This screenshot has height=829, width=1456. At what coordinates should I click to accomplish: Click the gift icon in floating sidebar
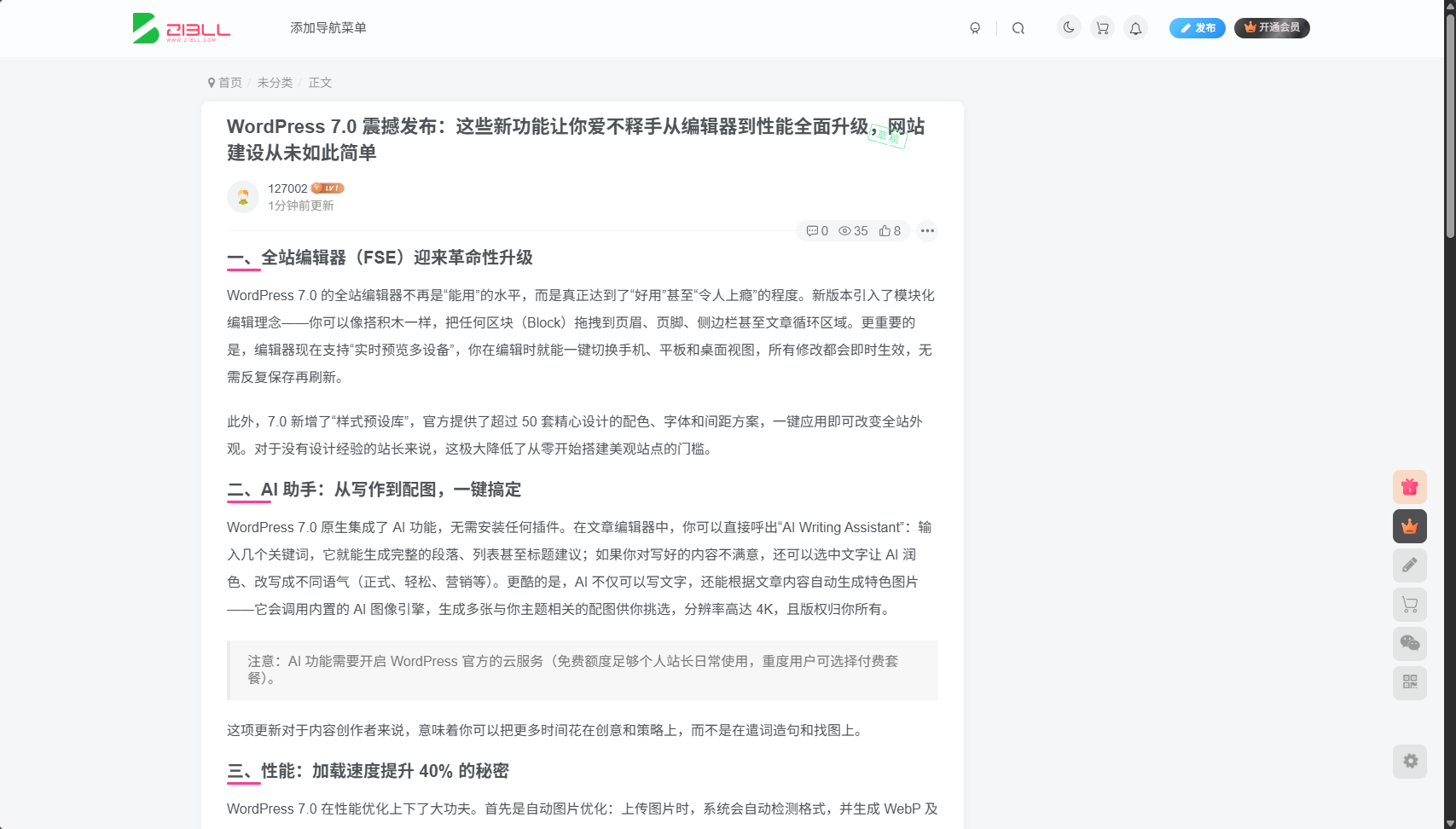(x=1410, y=487)
